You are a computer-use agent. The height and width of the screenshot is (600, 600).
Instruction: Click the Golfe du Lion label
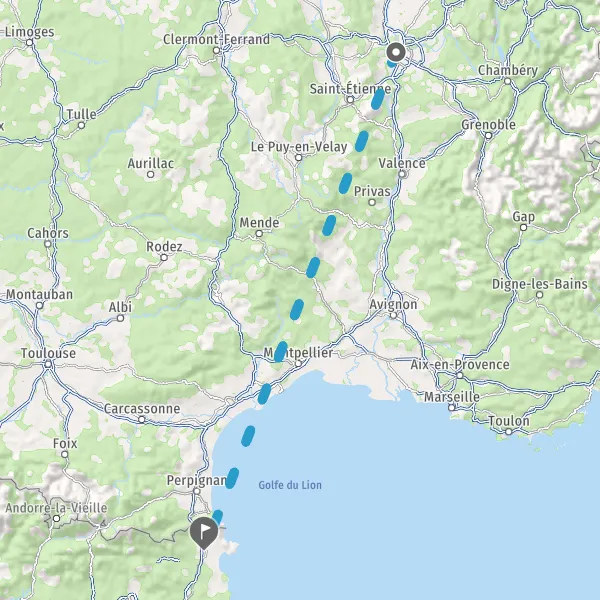tap(290, 485)
